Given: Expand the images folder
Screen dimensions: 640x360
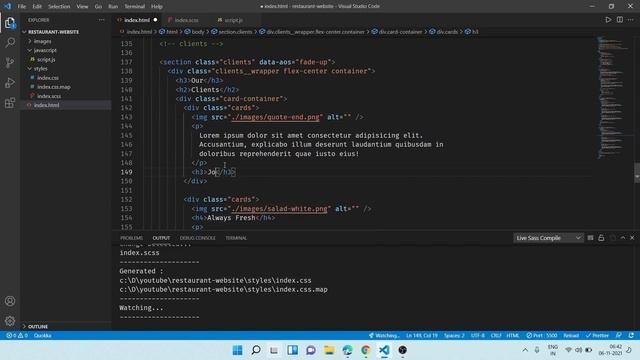Looking at the screenshot, I should (x=42, y=41).
